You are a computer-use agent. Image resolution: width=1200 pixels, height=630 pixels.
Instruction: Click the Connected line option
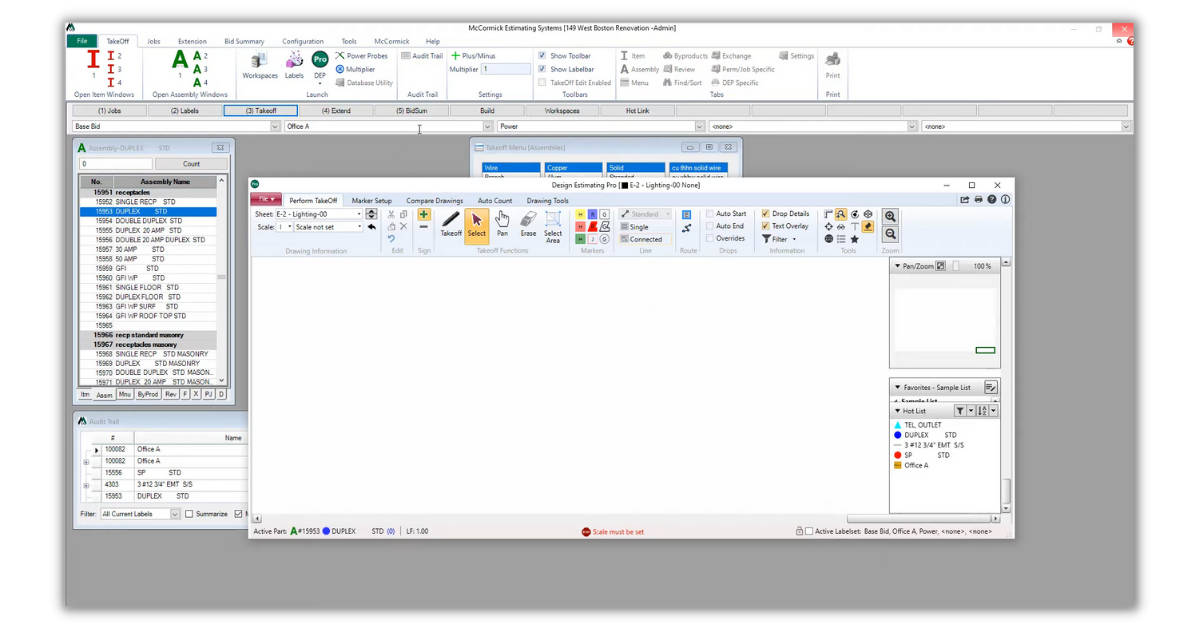tap(646, 239)
